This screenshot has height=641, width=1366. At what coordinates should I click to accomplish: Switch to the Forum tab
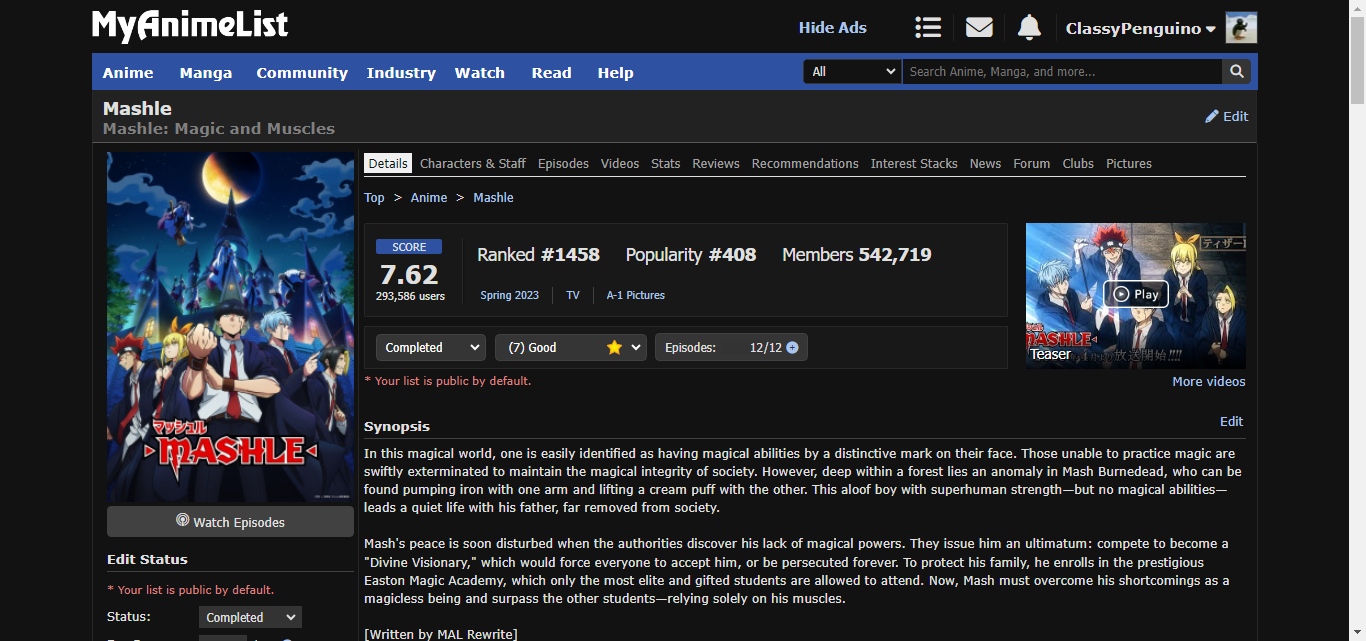click(1032, 163)
